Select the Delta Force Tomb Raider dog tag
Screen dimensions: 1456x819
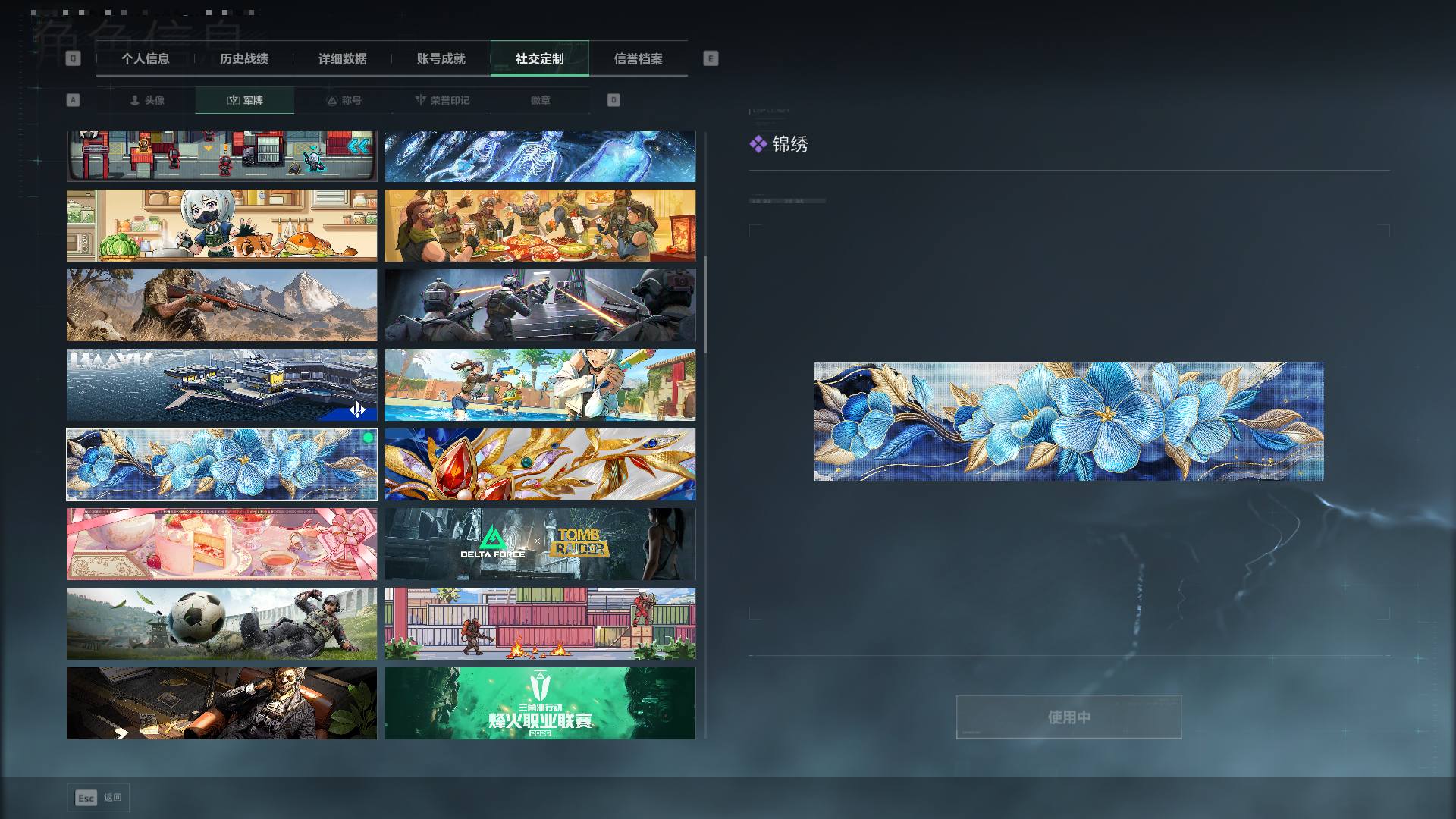pyautogui.click(x=540, y=544)
